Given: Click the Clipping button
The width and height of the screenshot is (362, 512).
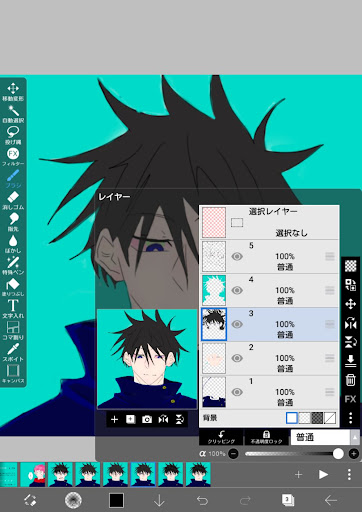Looking at the screenshot, I should [221, 437].
